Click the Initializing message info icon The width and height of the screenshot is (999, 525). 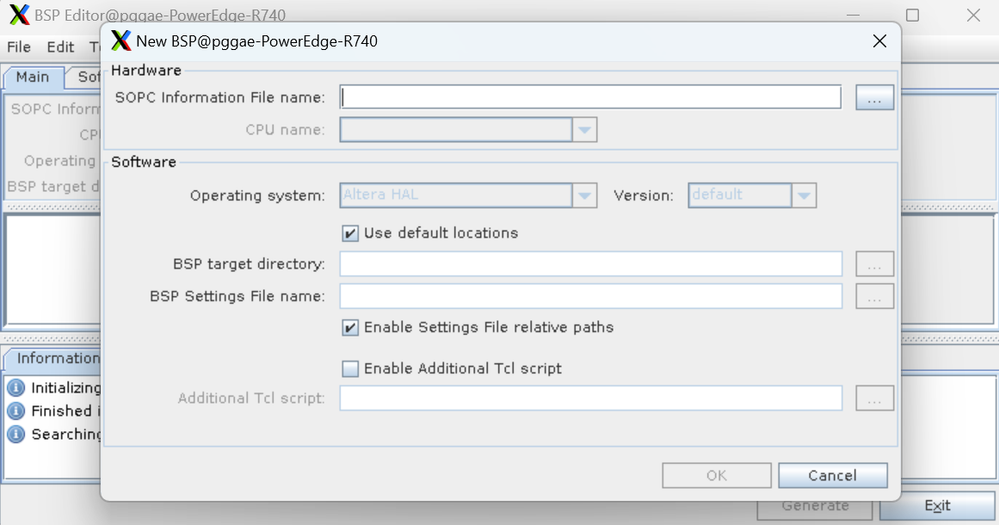tap(16, 387)
